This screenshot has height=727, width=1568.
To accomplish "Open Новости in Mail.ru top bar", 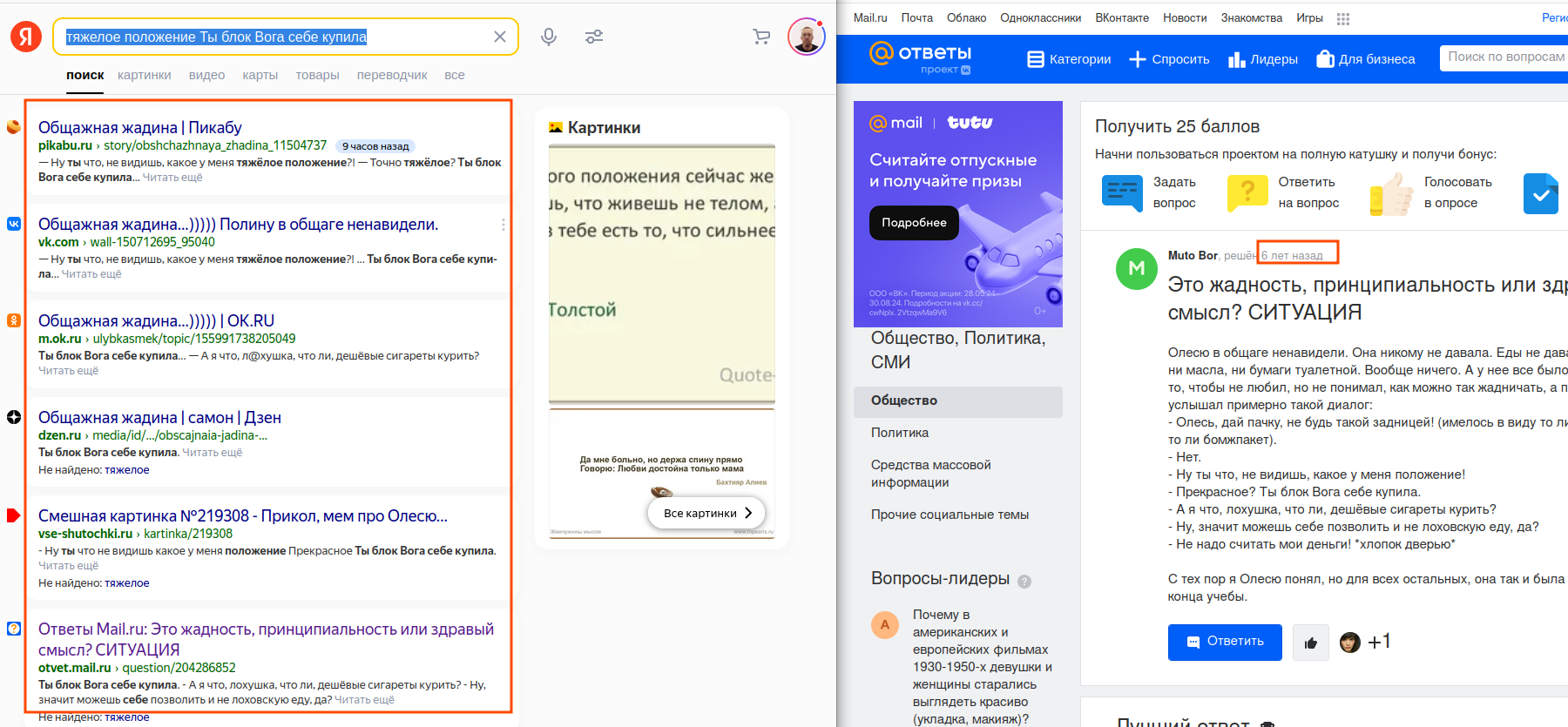I will point(1185,17).
